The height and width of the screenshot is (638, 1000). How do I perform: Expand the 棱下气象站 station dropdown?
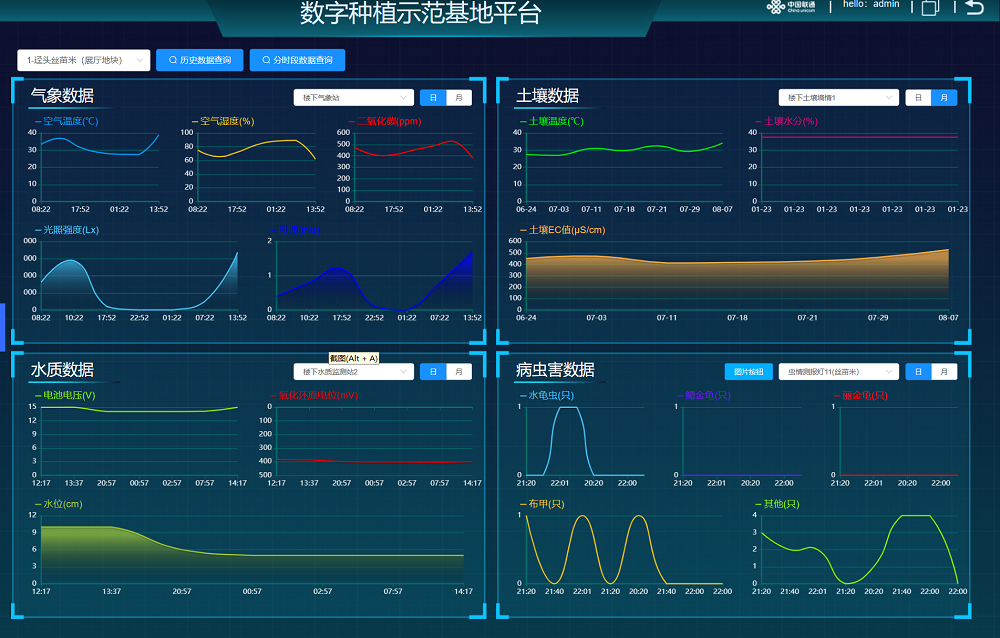(x=353, y=98)
